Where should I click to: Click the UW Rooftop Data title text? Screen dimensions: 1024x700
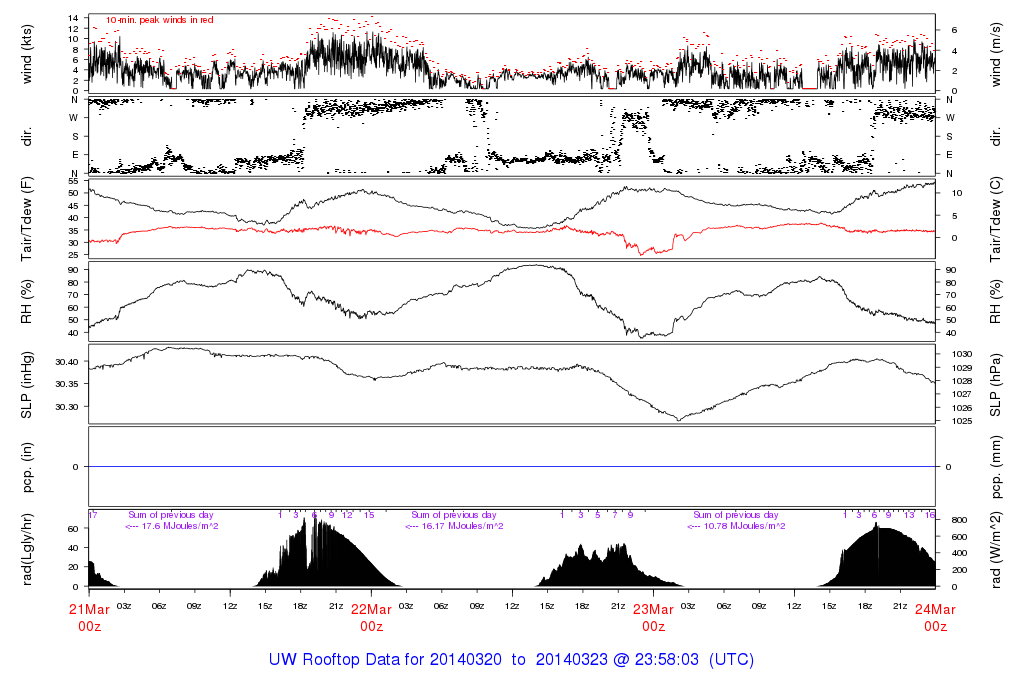coord(511,660)
